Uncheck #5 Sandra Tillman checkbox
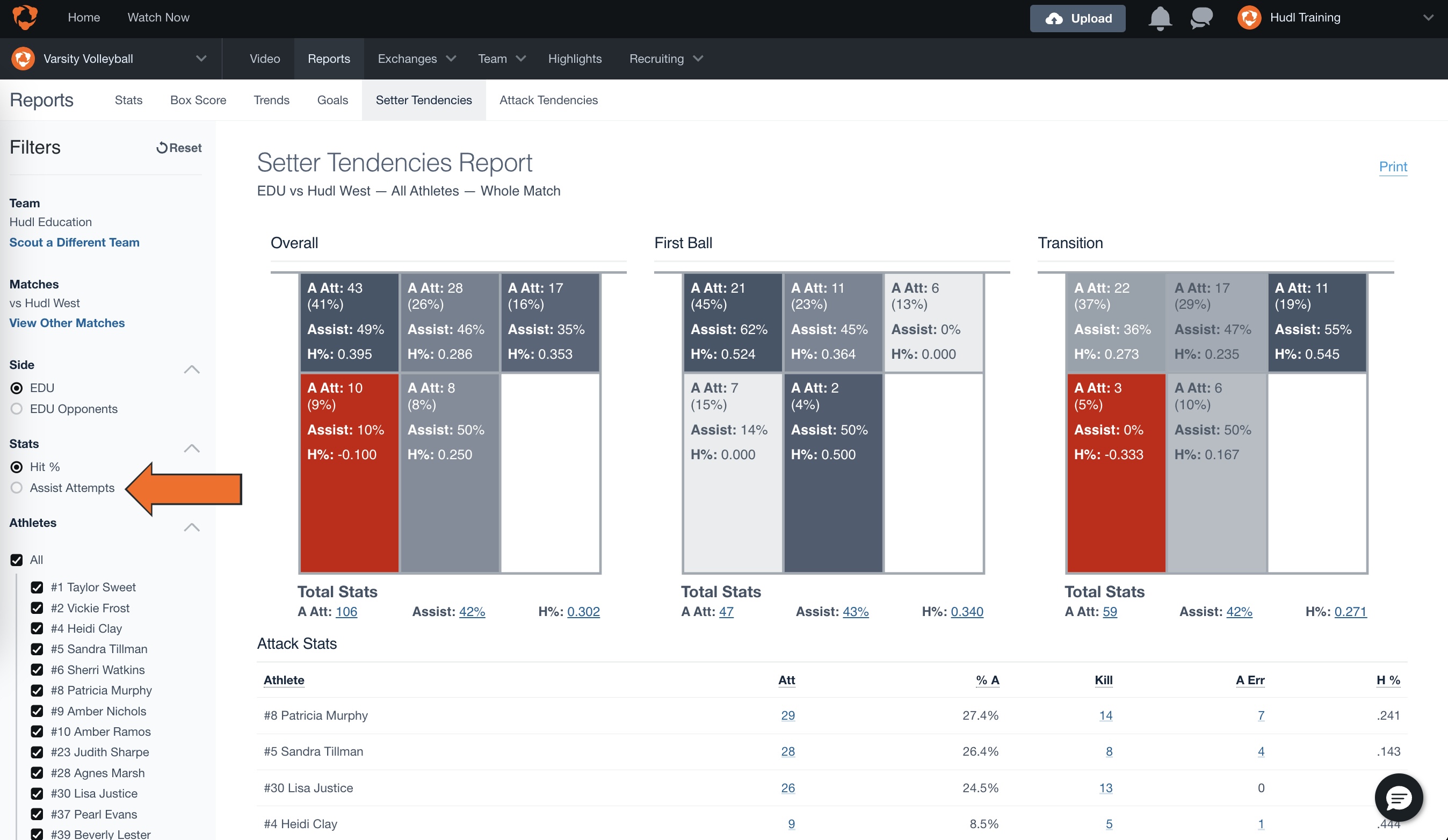Viewport: 1448px width, 840px height. pyautogui.click(x=37, y=649)
